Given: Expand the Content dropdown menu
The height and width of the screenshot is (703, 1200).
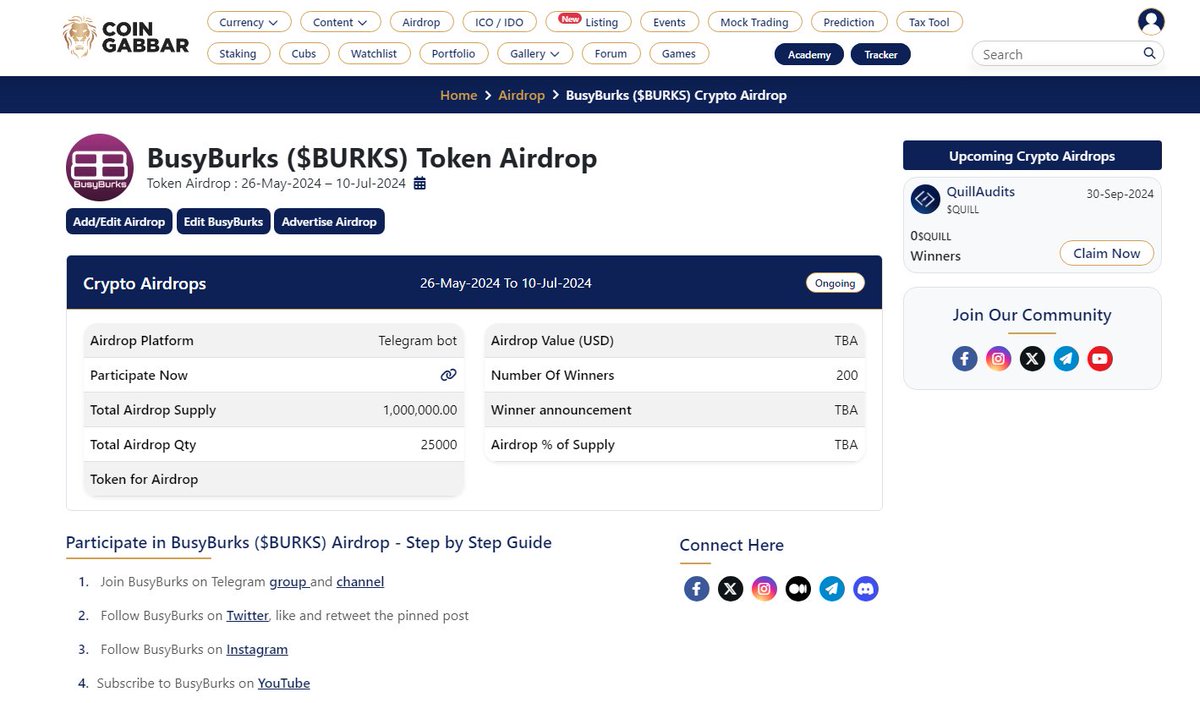Looking at the screenshot, I should pos(340,22).
